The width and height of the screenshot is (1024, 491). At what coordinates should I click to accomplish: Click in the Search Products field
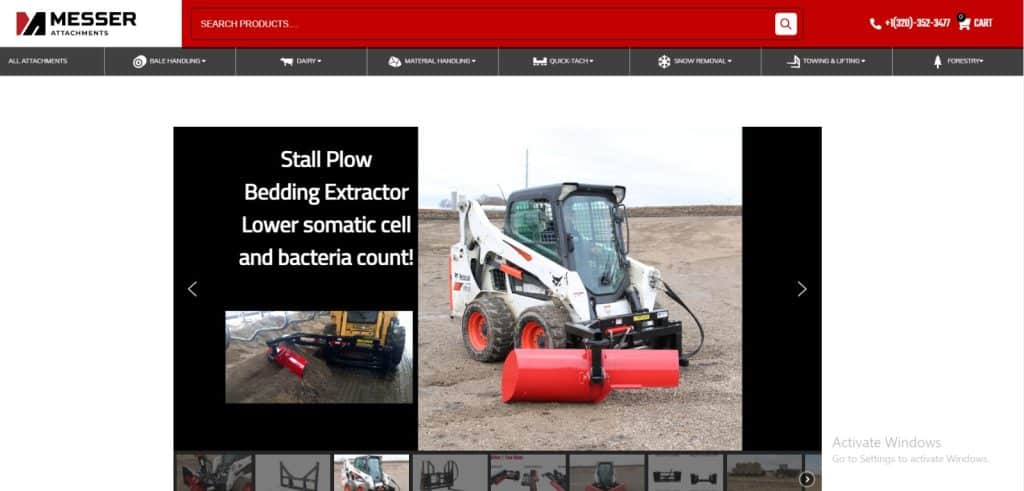pos(480,24)
